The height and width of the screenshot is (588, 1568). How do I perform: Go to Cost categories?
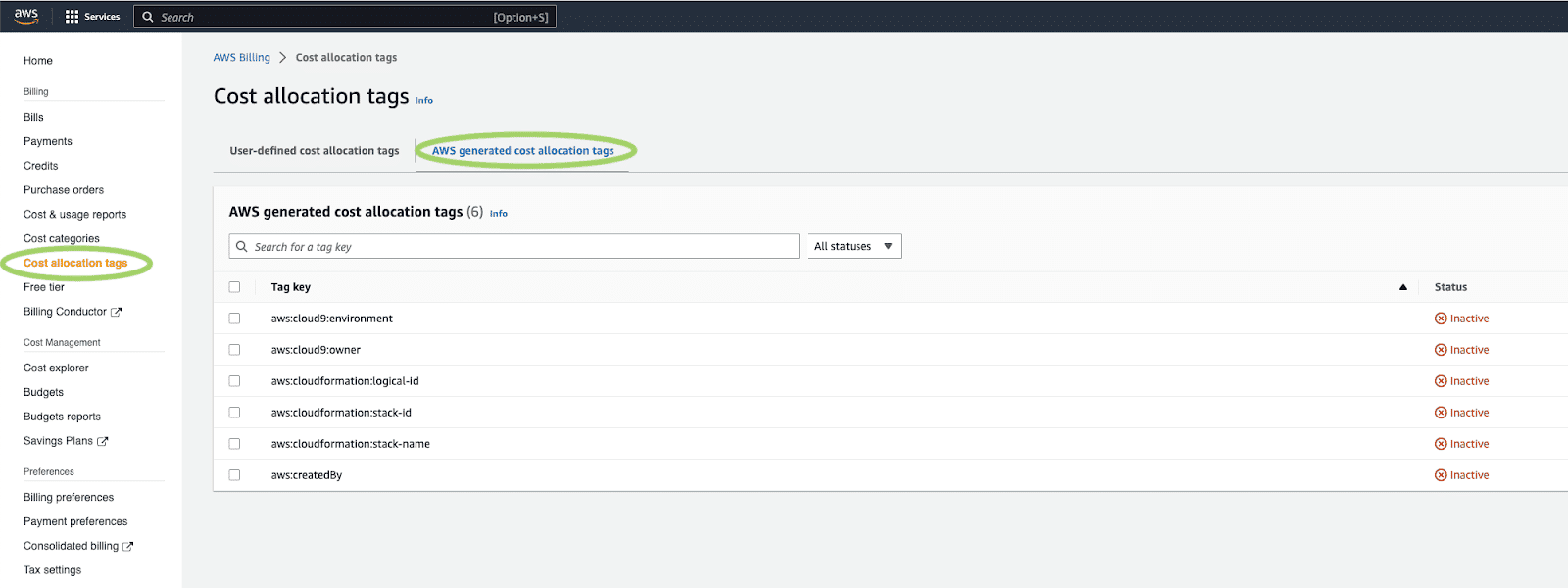(x=62, y=239)
